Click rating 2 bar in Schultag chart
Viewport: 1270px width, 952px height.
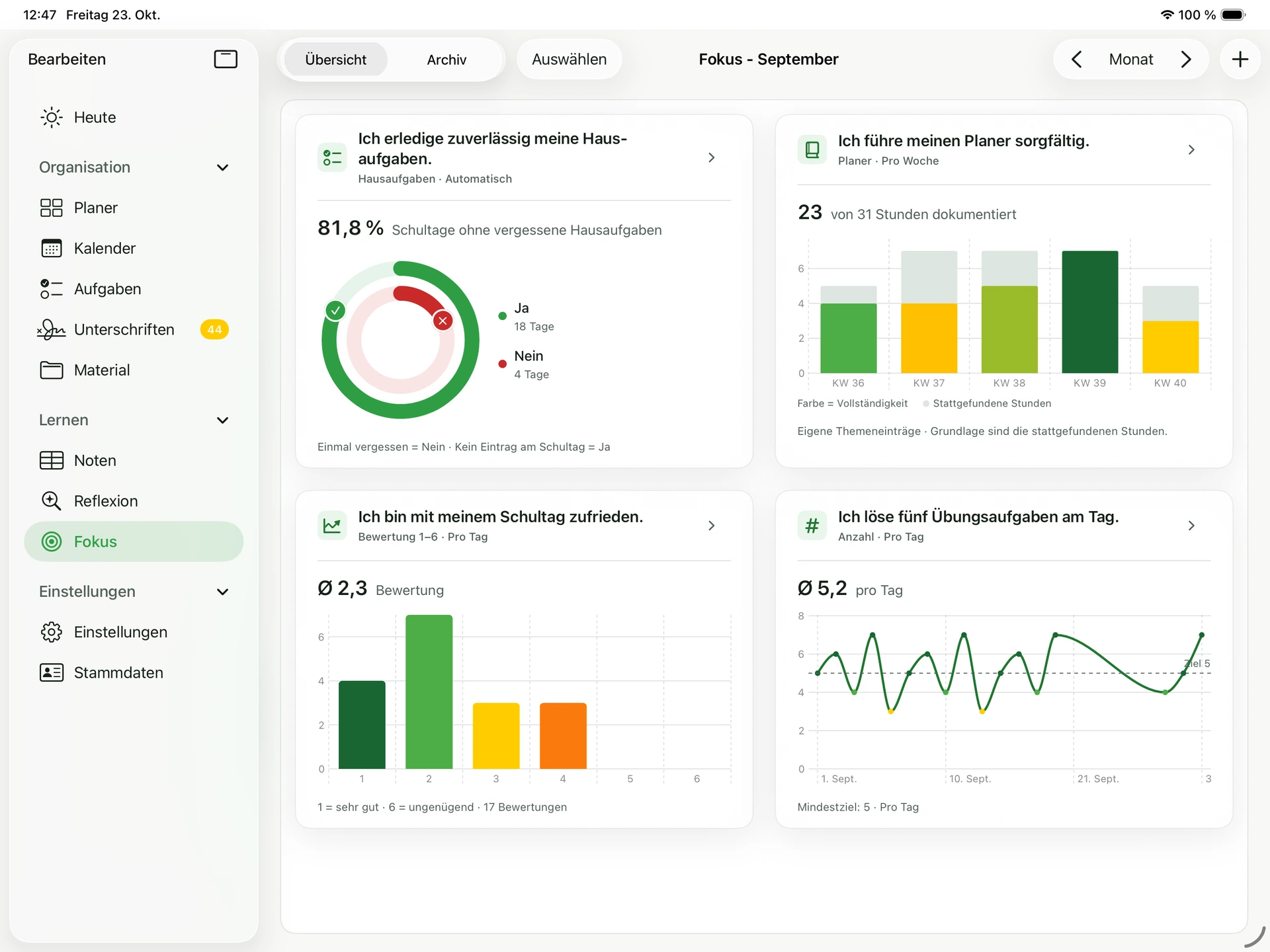pos(429,692)
